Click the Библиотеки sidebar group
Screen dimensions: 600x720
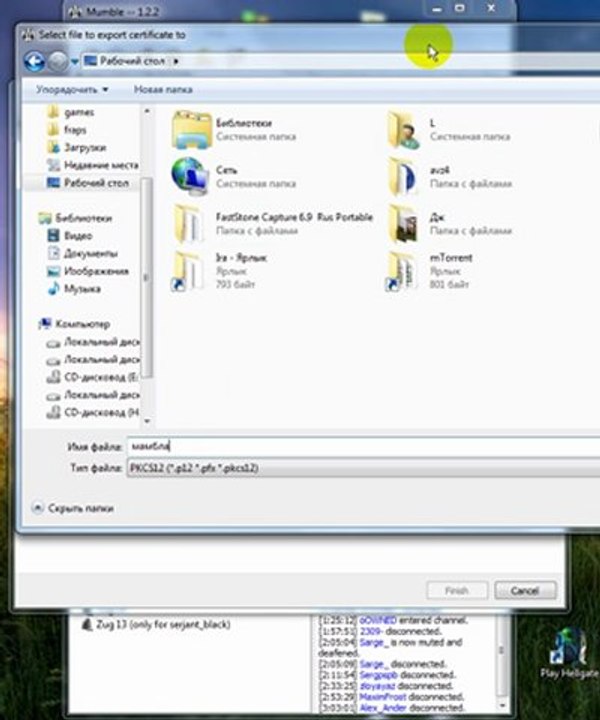76,218
